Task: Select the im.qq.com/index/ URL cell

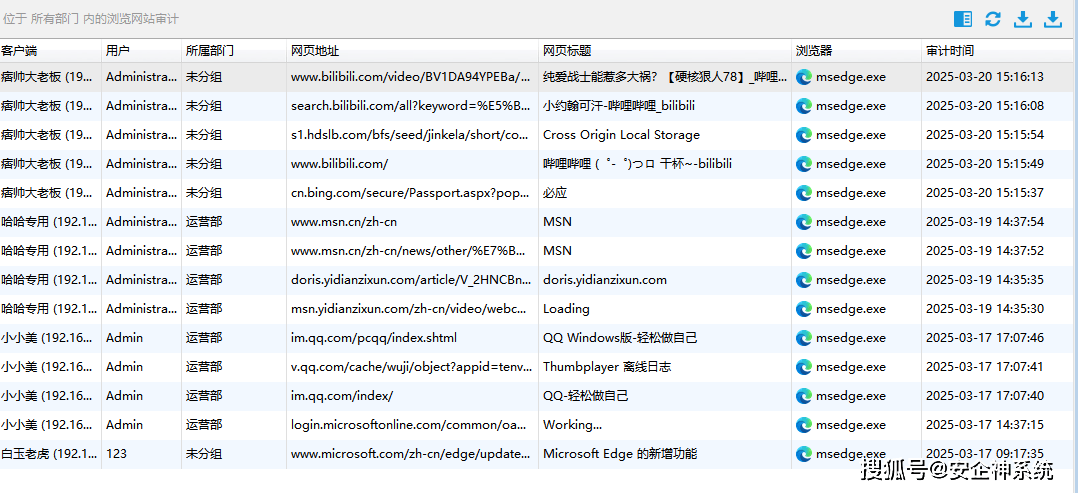Action: [412, 396]
